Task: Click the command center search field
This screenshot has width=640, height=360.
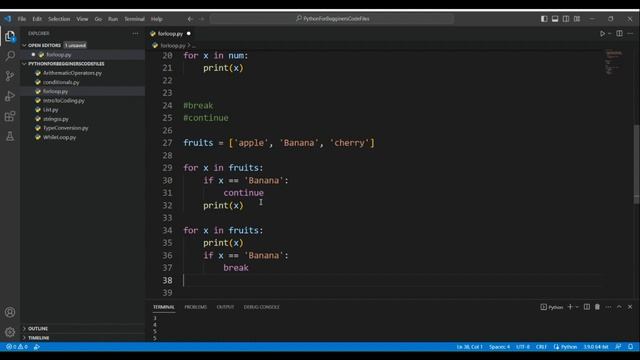Action: click(x=332, y=19)
